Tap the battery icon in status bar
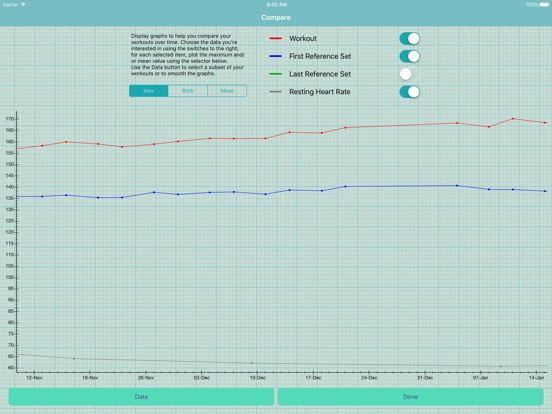Screen dimensions: 552x414 [545, 5]
